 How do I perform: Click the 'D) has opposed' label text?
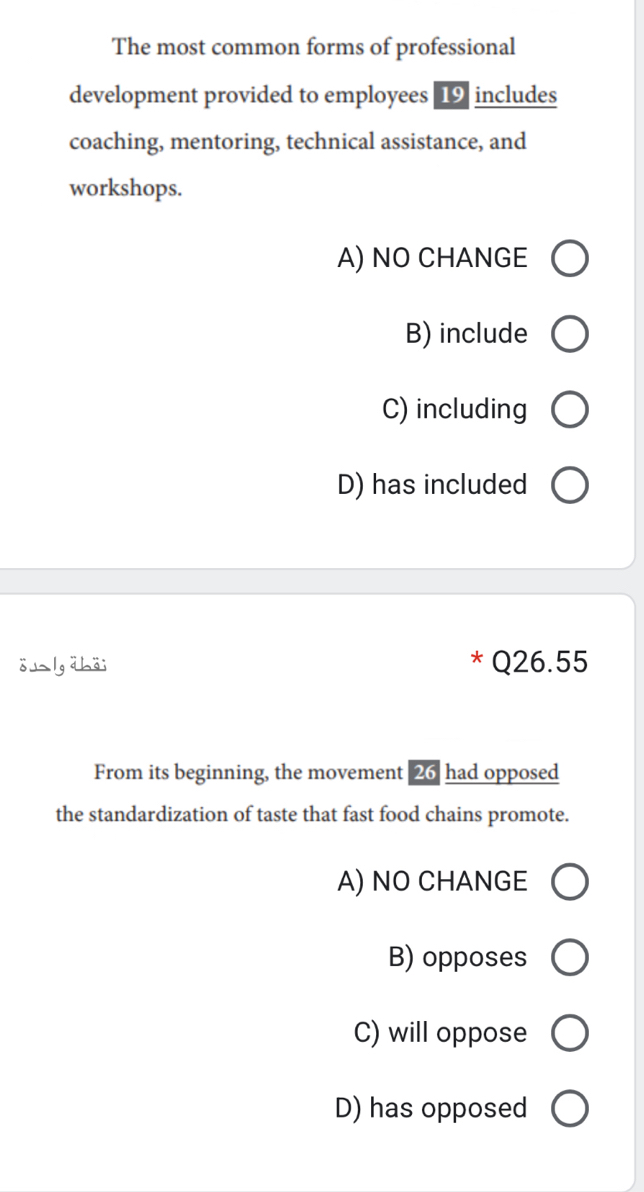coord(430,1108)
